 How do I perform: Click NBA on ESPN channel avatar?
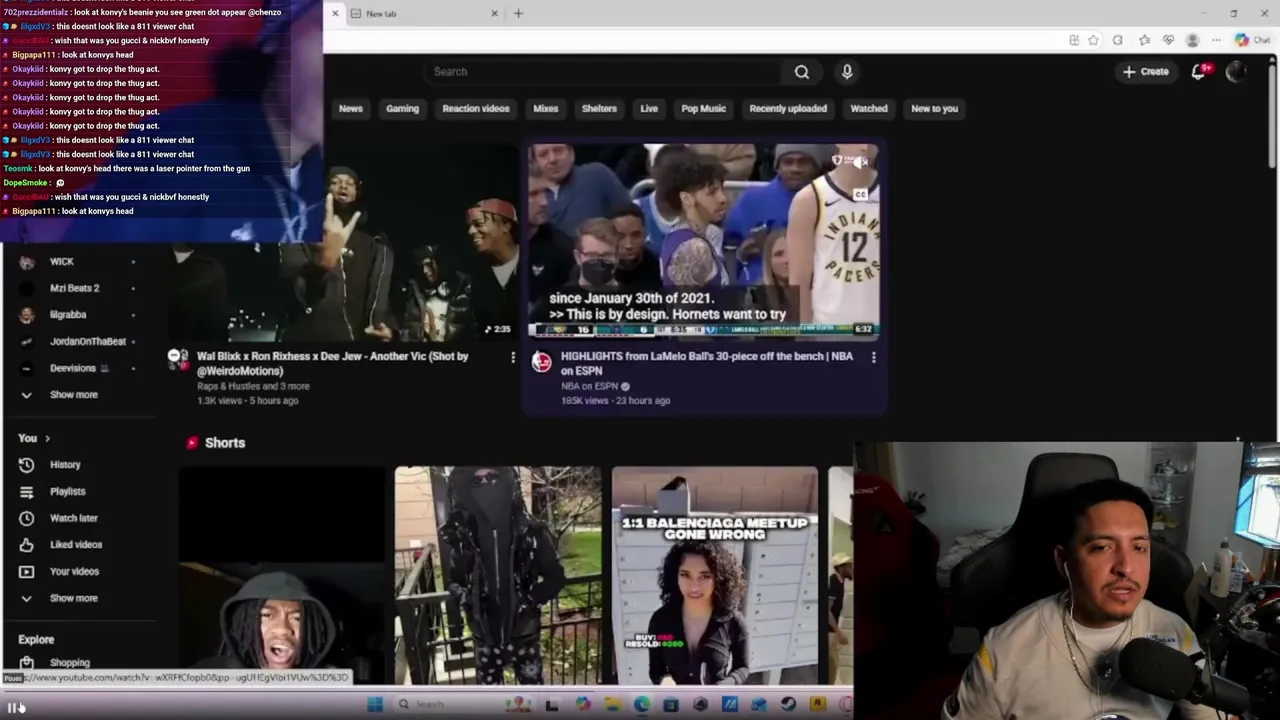coord(541,362)
